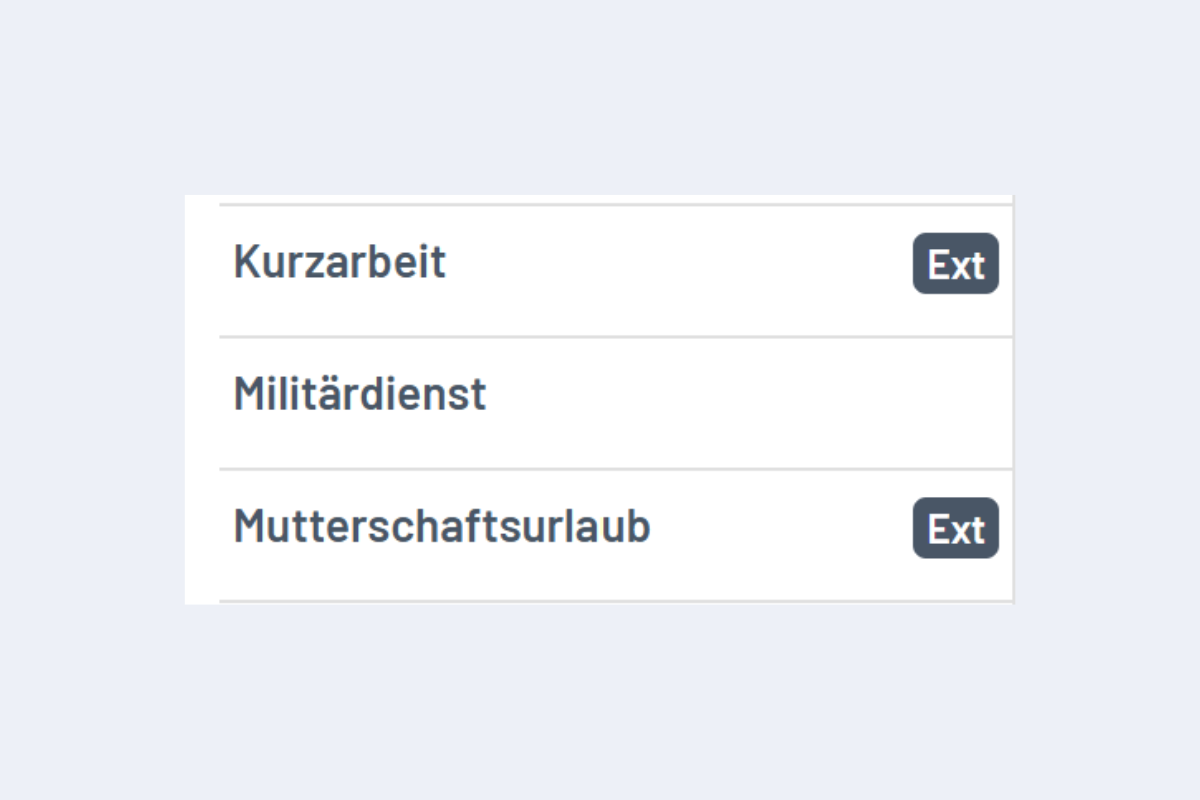Select the Mutterschaftsurlaub external link indicator

(955, 529)
